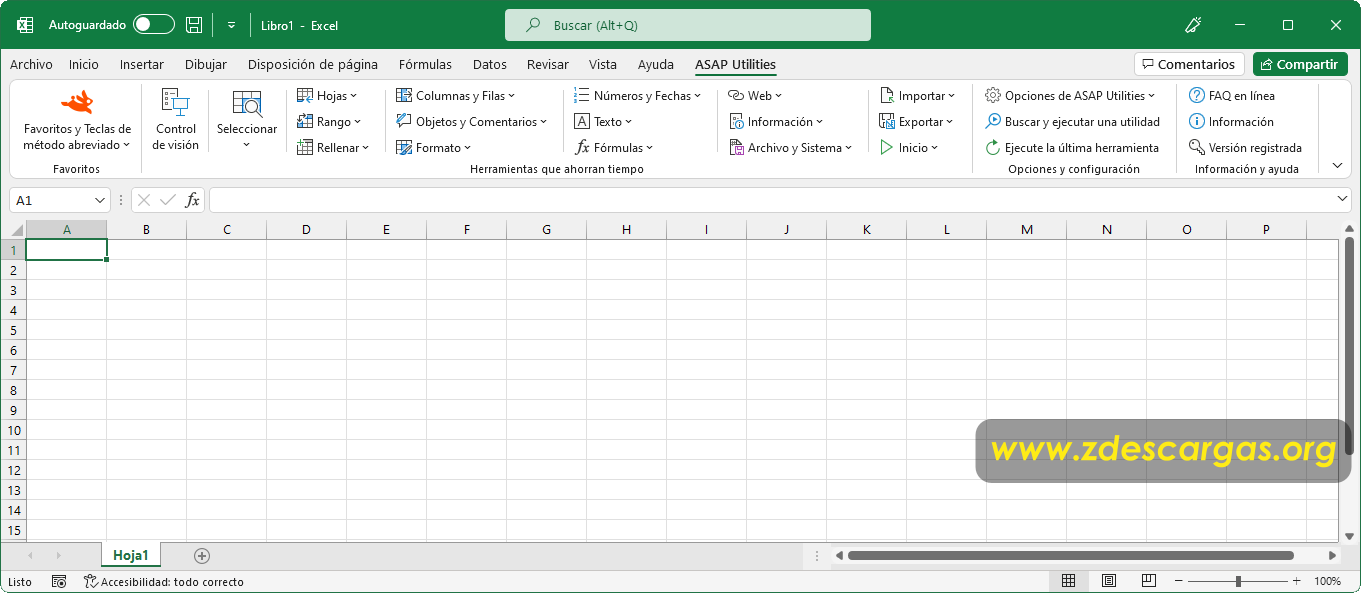Click Versión registrada
The image size is (1361, 593).
1245,148
